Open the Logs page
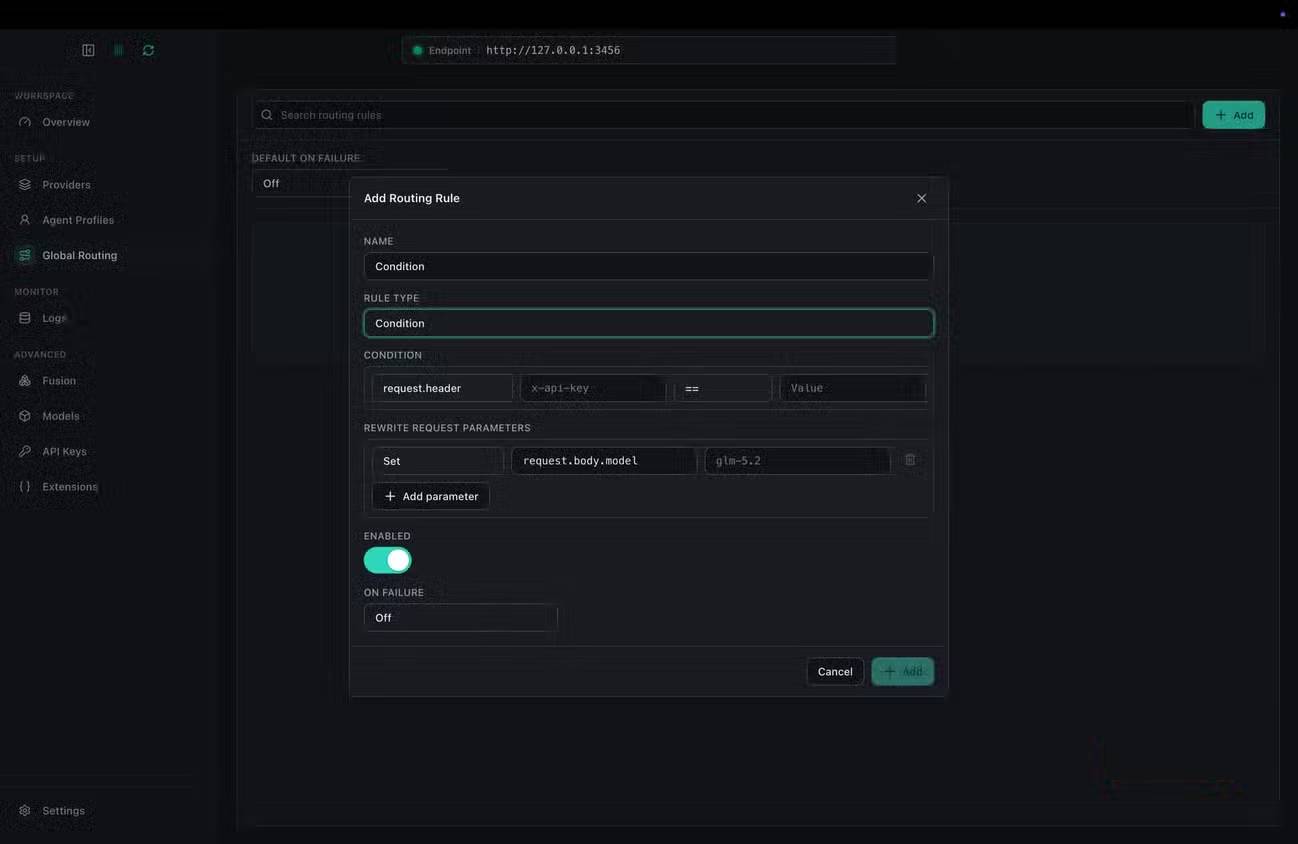Screen dimensions: 1298x844 coord(54,318)
